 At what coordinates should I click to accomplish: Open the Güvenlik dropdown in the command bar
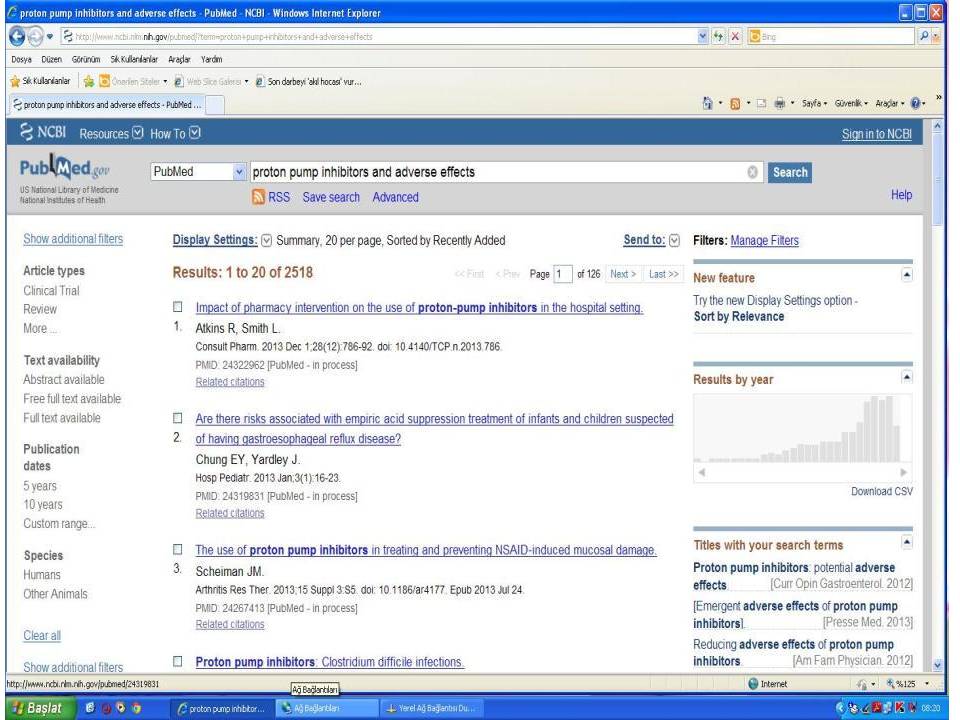tap(851, 103)
